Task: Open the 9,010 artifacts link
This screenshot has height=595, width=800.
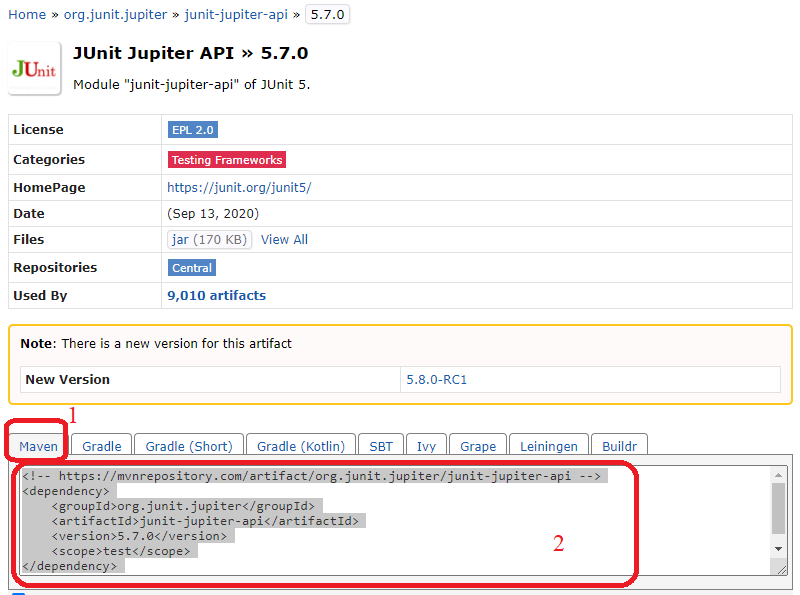Action: pos(216,295)
